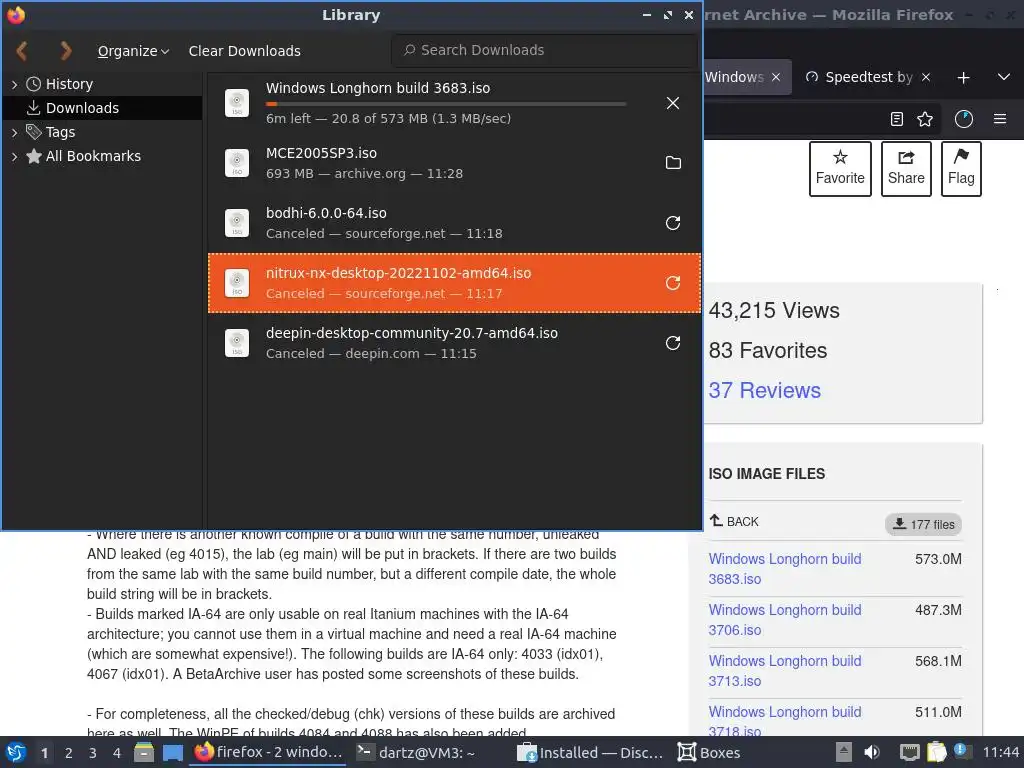Open the file manager taskbar icon

point(144,752)
